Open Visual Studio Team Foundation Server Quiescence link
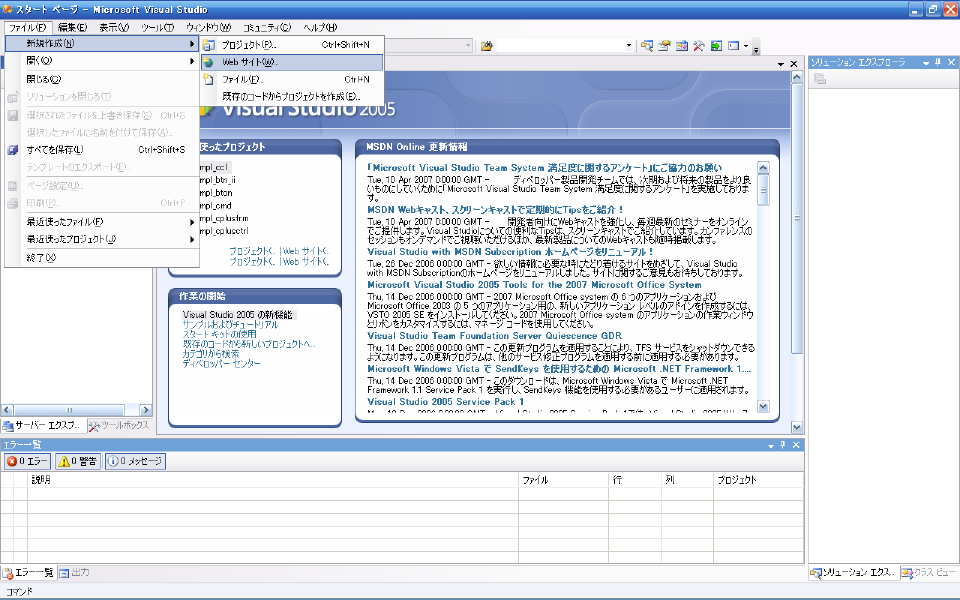This screenshot has height=600, width=960. (495, 336)
